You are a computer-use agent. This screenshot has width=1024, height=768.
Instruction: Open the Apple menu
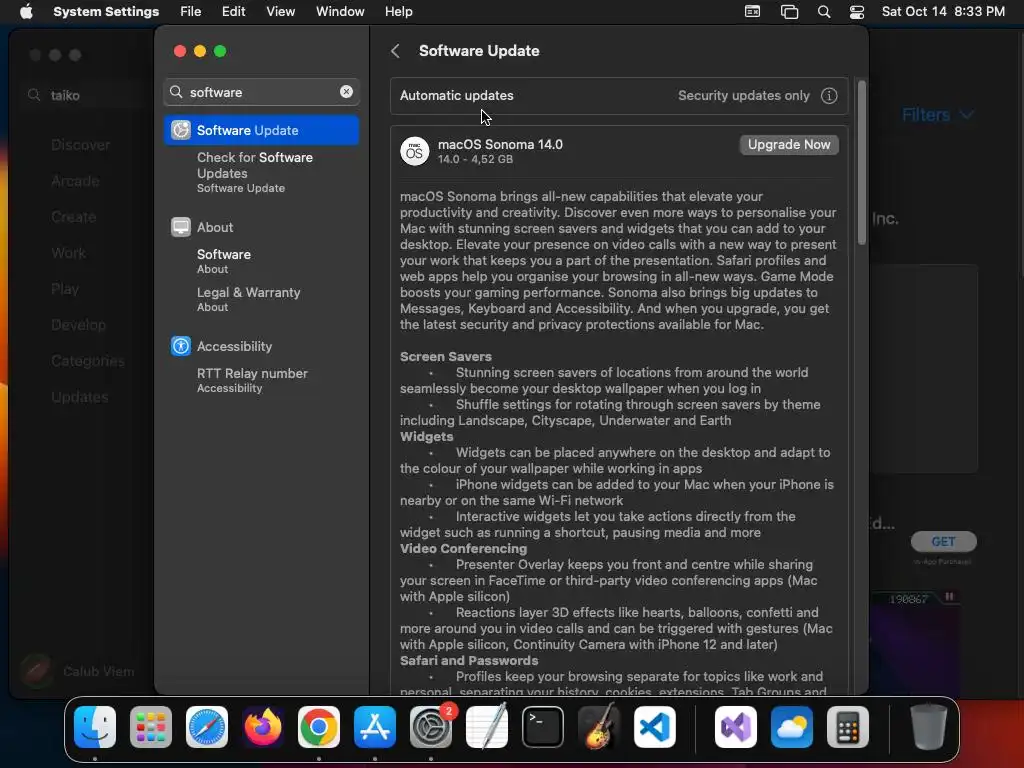(x=26, y=12)
